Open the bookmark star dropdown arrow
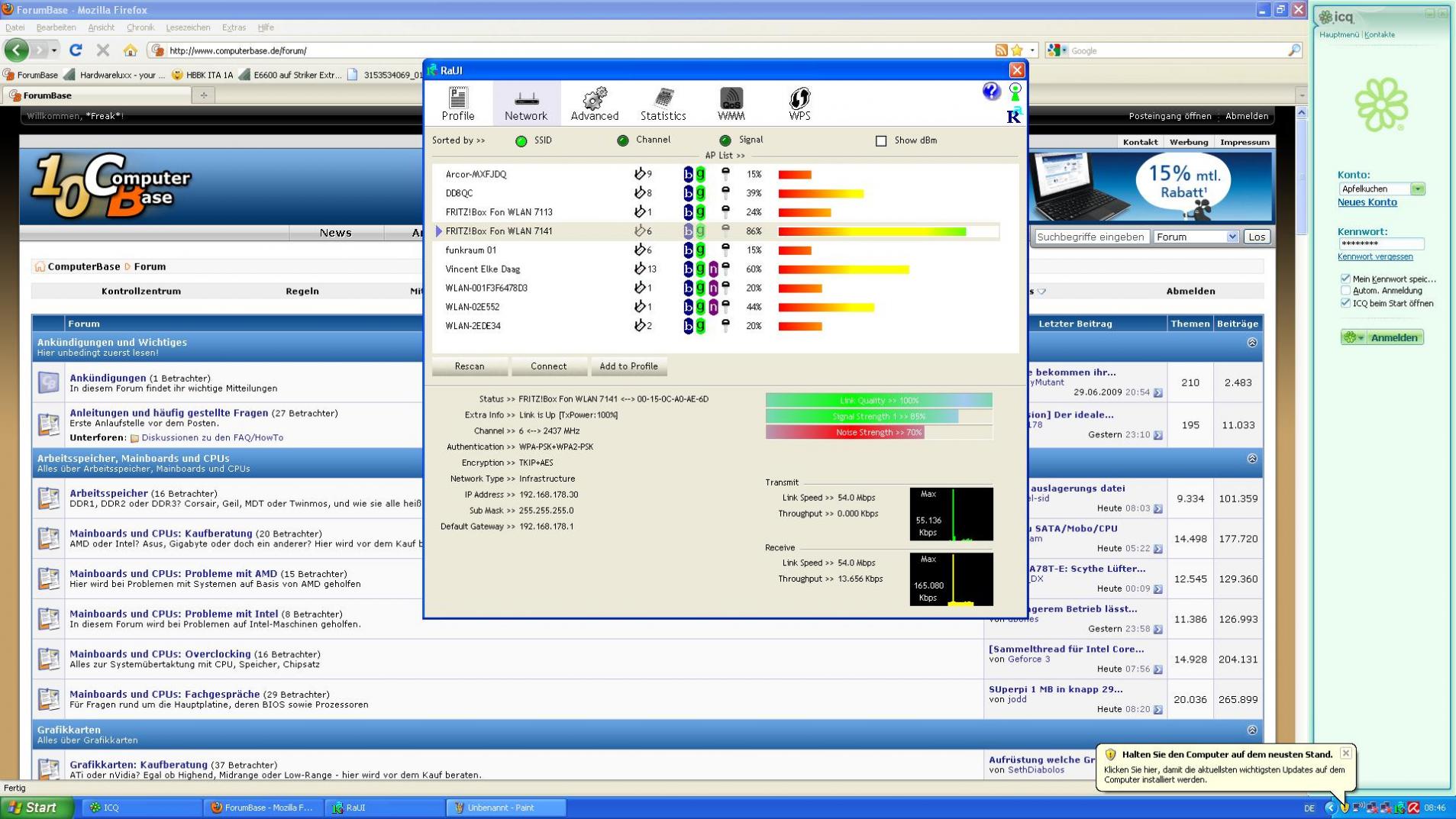 (x=1032, y=50)
